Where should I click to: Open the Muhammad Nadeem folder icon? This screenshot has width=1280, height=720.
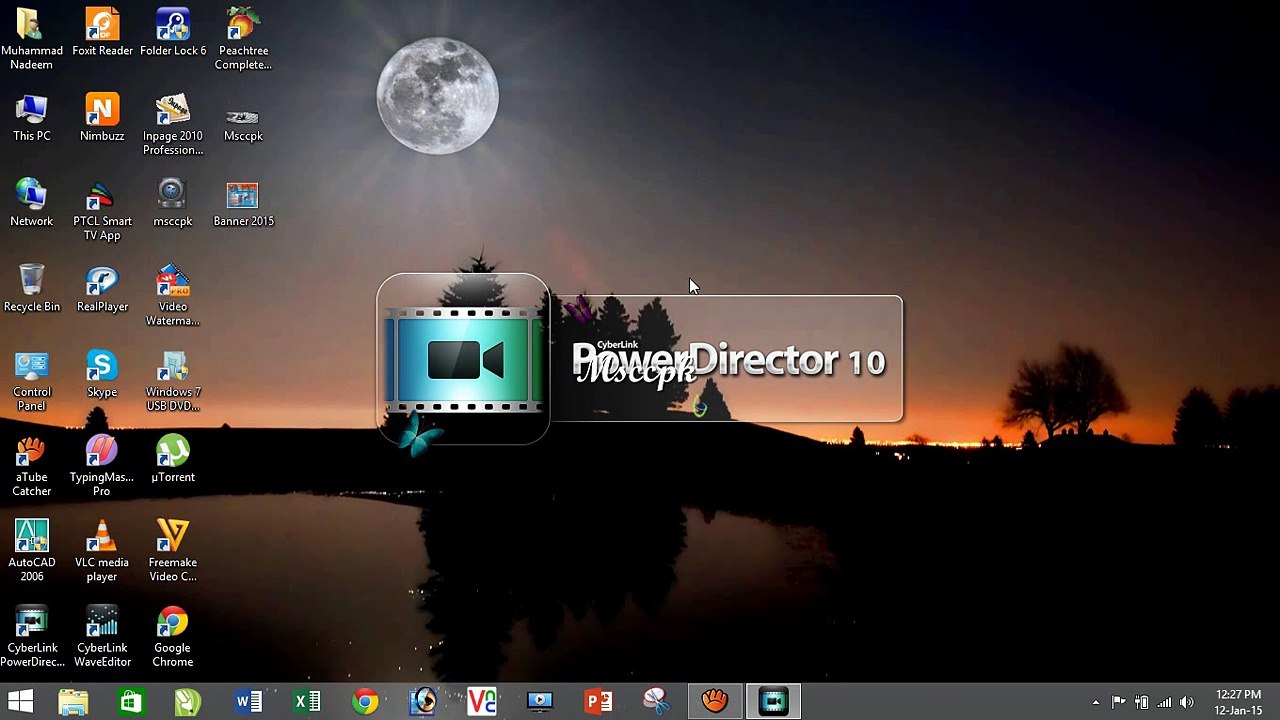[x=31, y=39]
